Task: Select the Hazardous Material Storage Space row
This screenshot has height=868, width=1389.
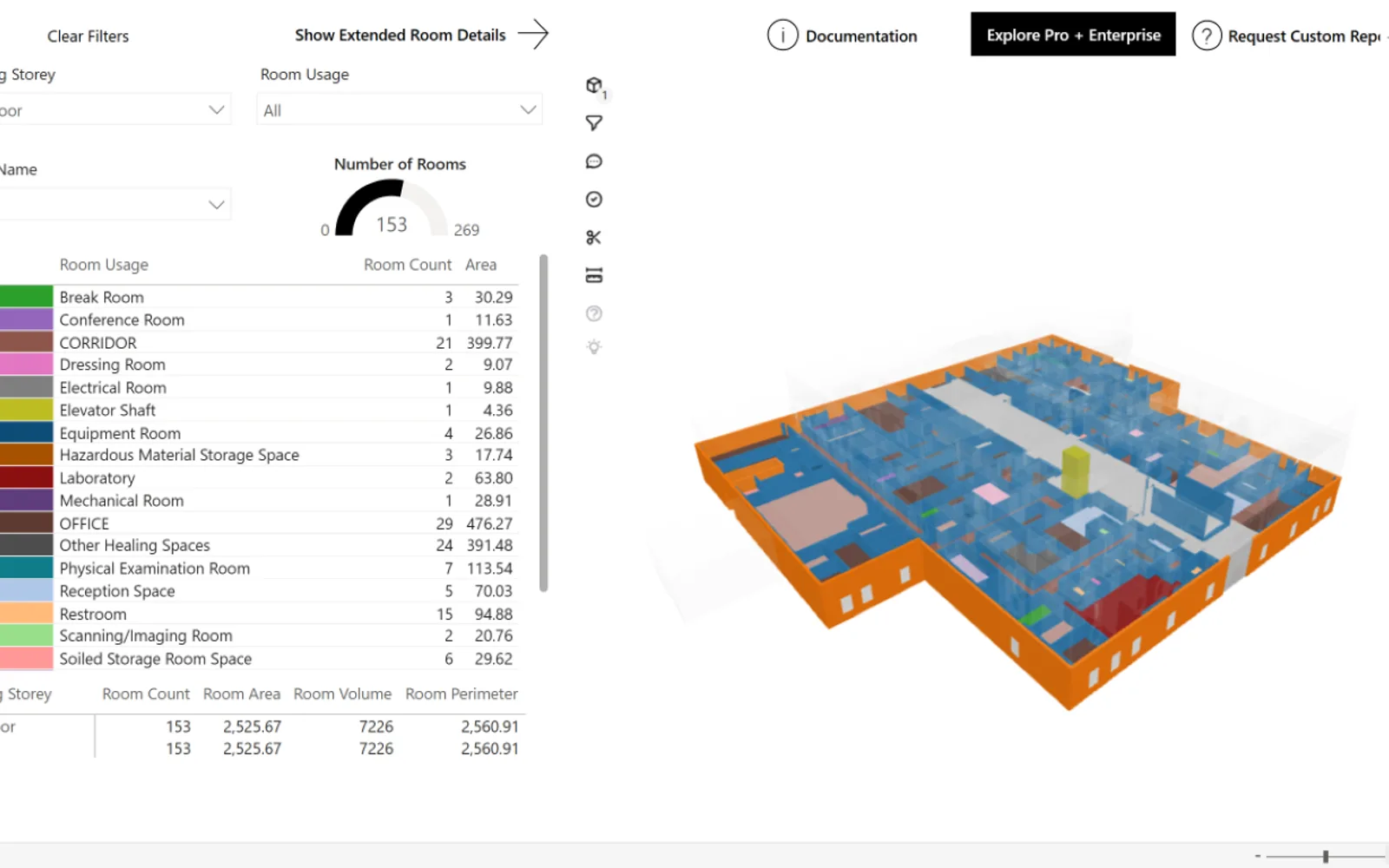Action: click(x=259, y=455)
